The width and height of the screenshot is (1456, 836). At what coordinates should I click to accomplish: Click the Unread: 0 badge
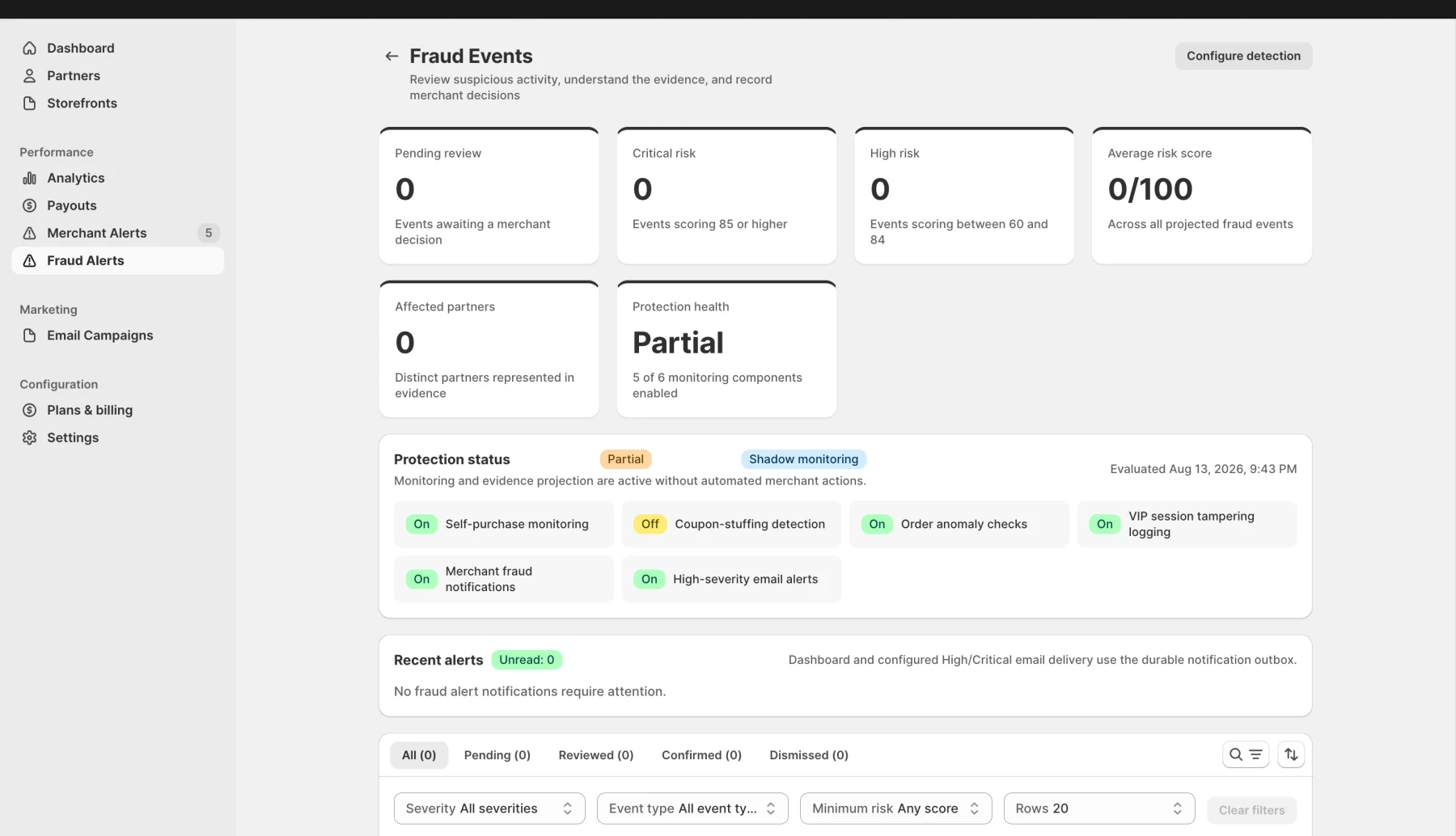pos(527,660)
